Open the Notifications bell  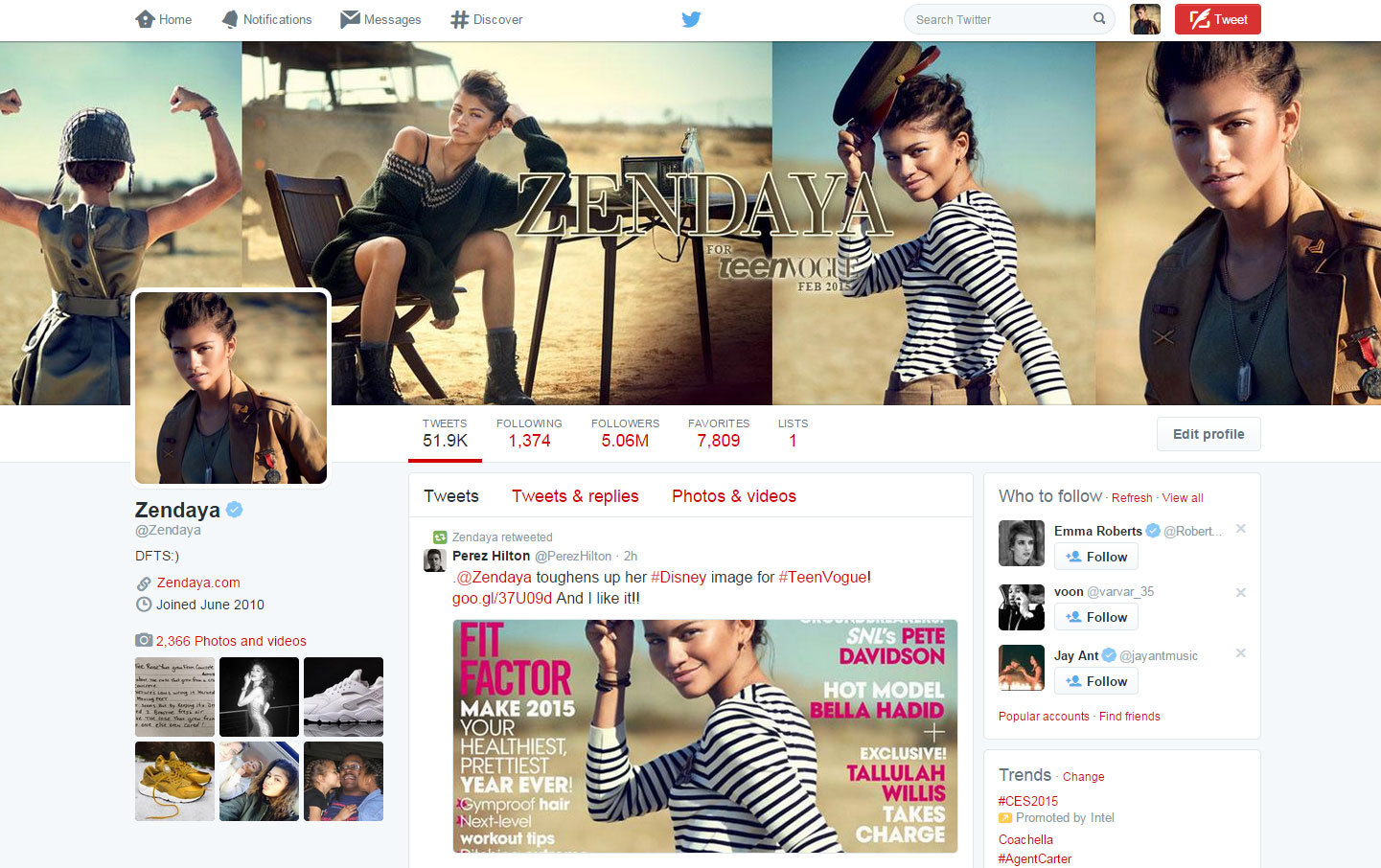[x=230, y=19]
